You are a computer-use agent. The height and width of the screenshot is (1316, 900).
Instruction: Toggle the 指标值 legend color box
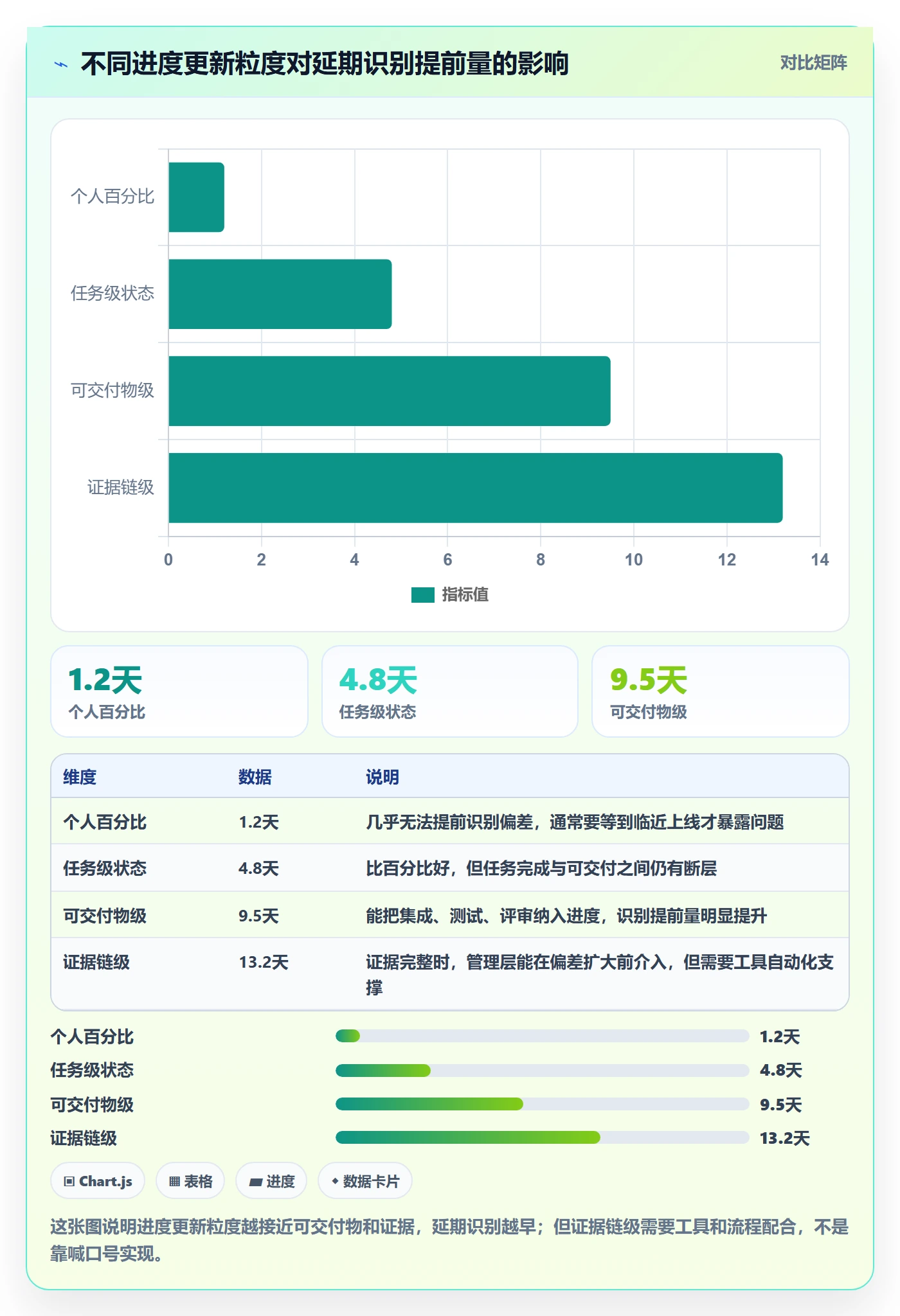click(423, 595)
